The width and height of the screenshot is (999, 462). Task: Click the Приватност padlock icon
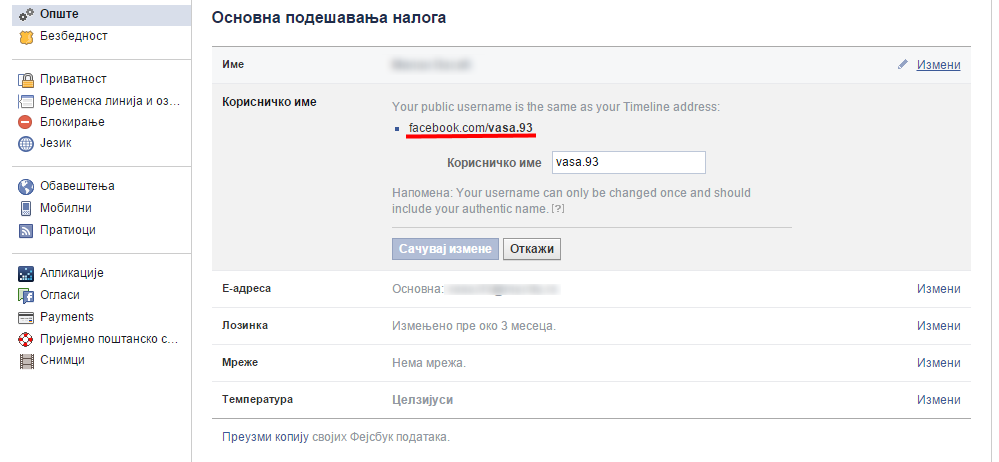point(27,79)
